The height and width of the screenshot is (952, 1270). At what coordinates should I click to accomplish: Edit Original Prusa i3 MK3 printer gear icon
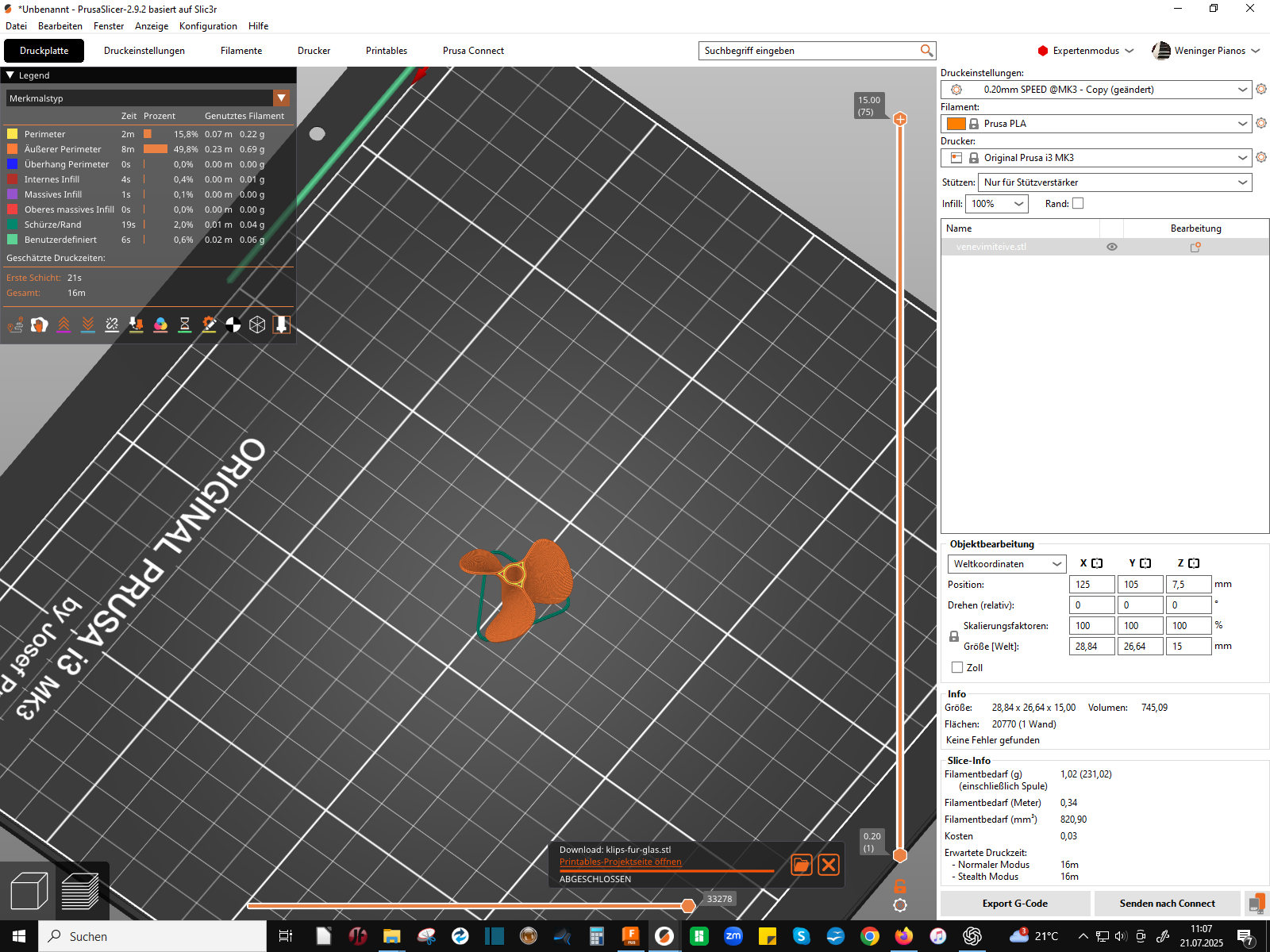pyautogui.click(x=1261, y=158)
